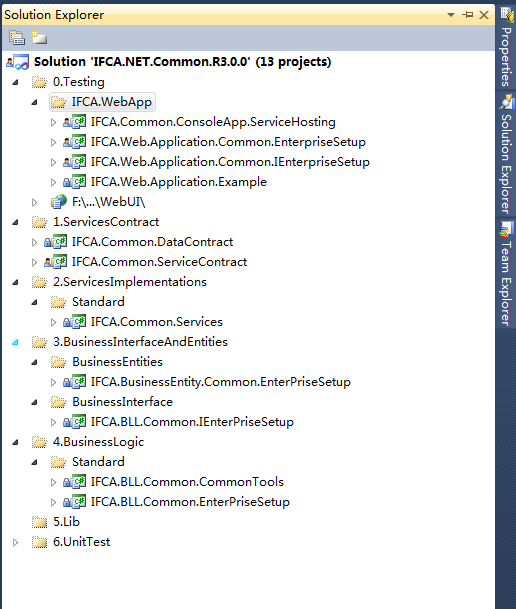516x609 pixels.
Task: Click the solution icon beside IFCA.NET.Common.R3.0.0
Action: click(17, 62)
